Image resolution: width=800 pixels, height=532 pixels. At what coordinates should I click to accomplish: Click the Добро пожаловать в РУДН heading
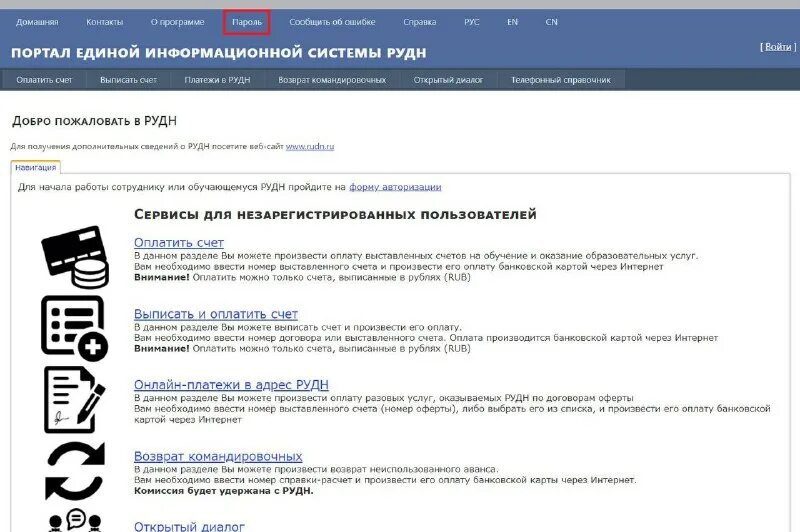(x=94, y=121)
